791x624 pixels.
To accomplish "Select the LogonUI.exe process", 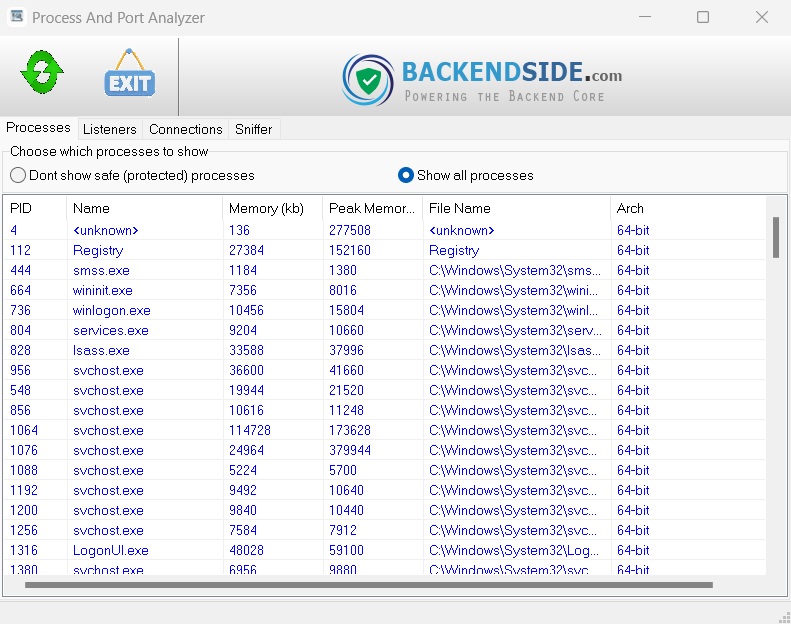I will 110,550.
